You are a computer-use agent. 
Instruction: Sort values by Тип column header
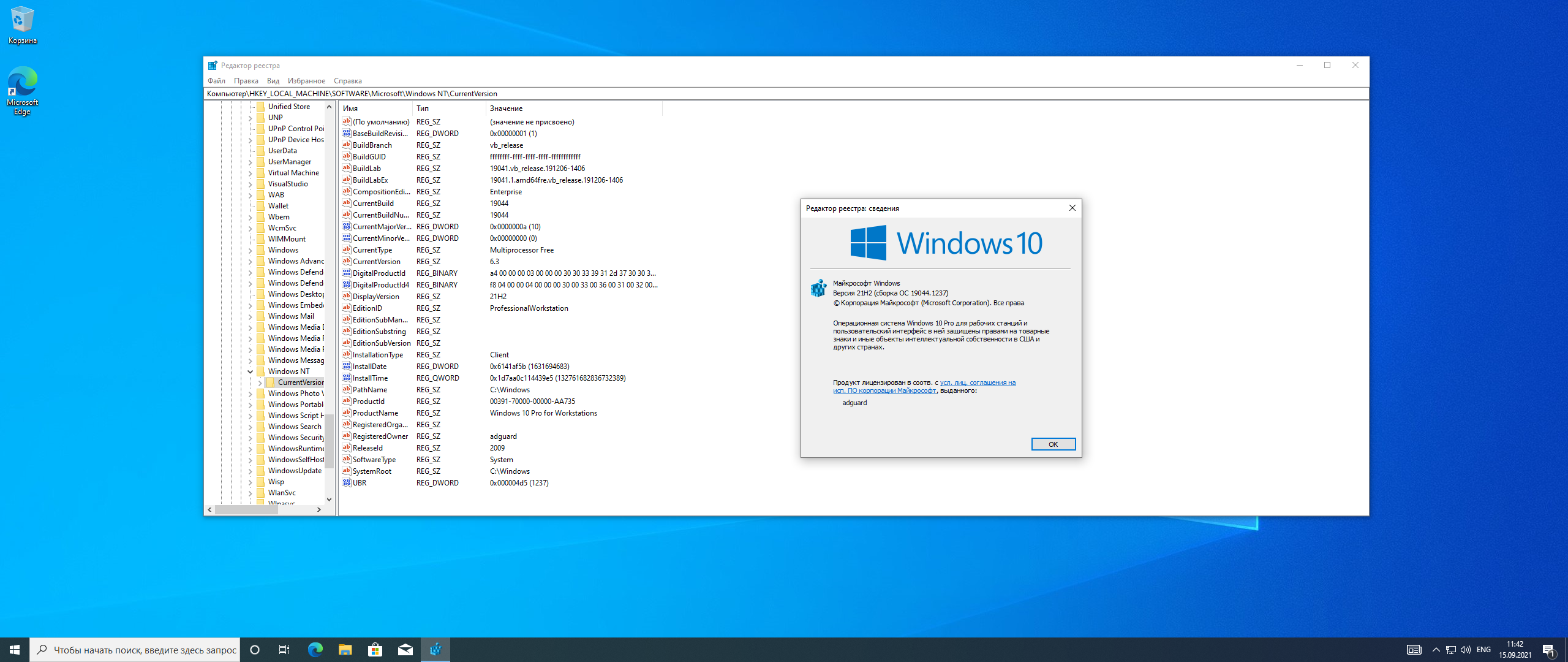pos(449,108)
